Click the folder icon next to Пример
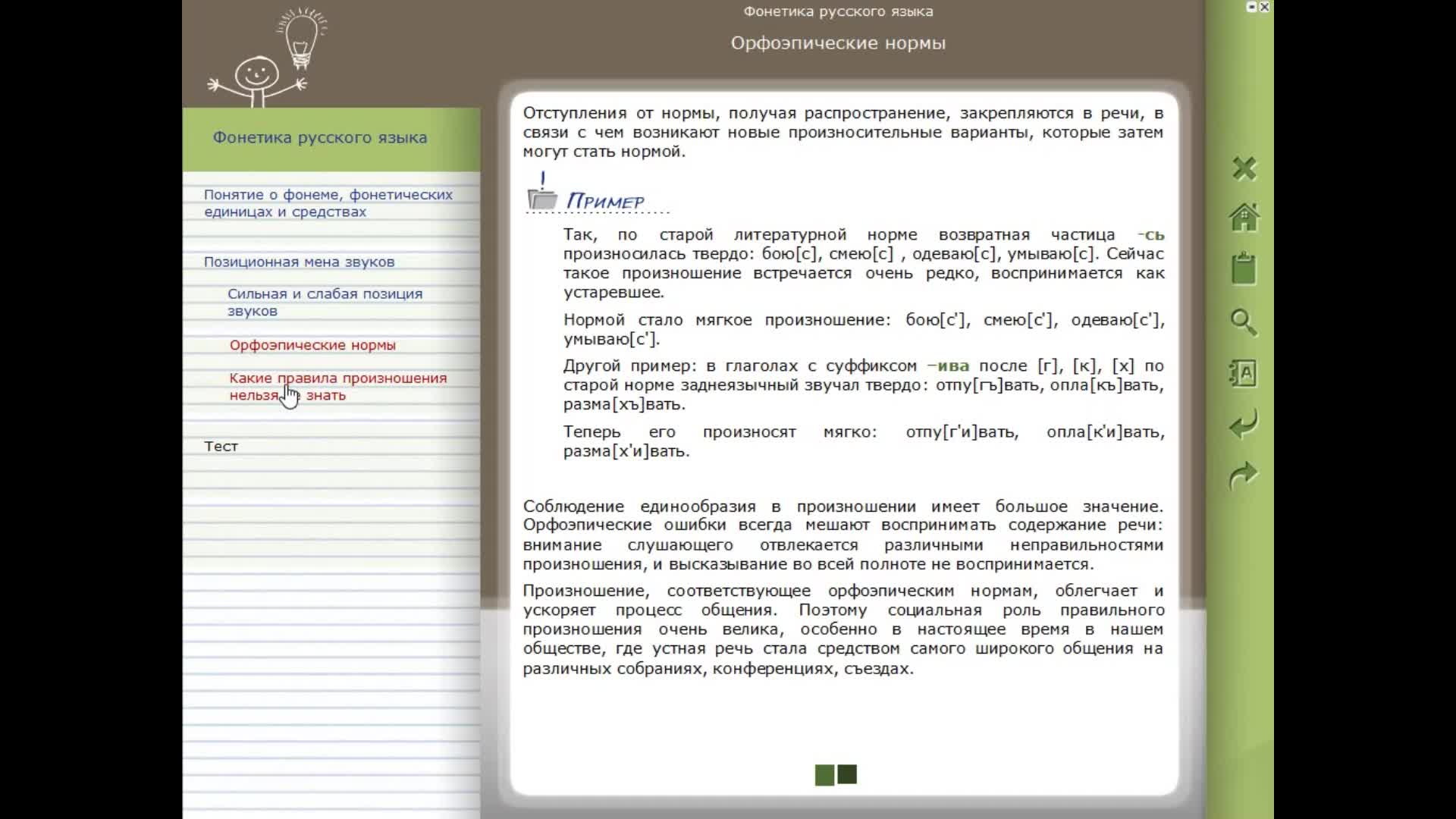 [x=541, y=198]
